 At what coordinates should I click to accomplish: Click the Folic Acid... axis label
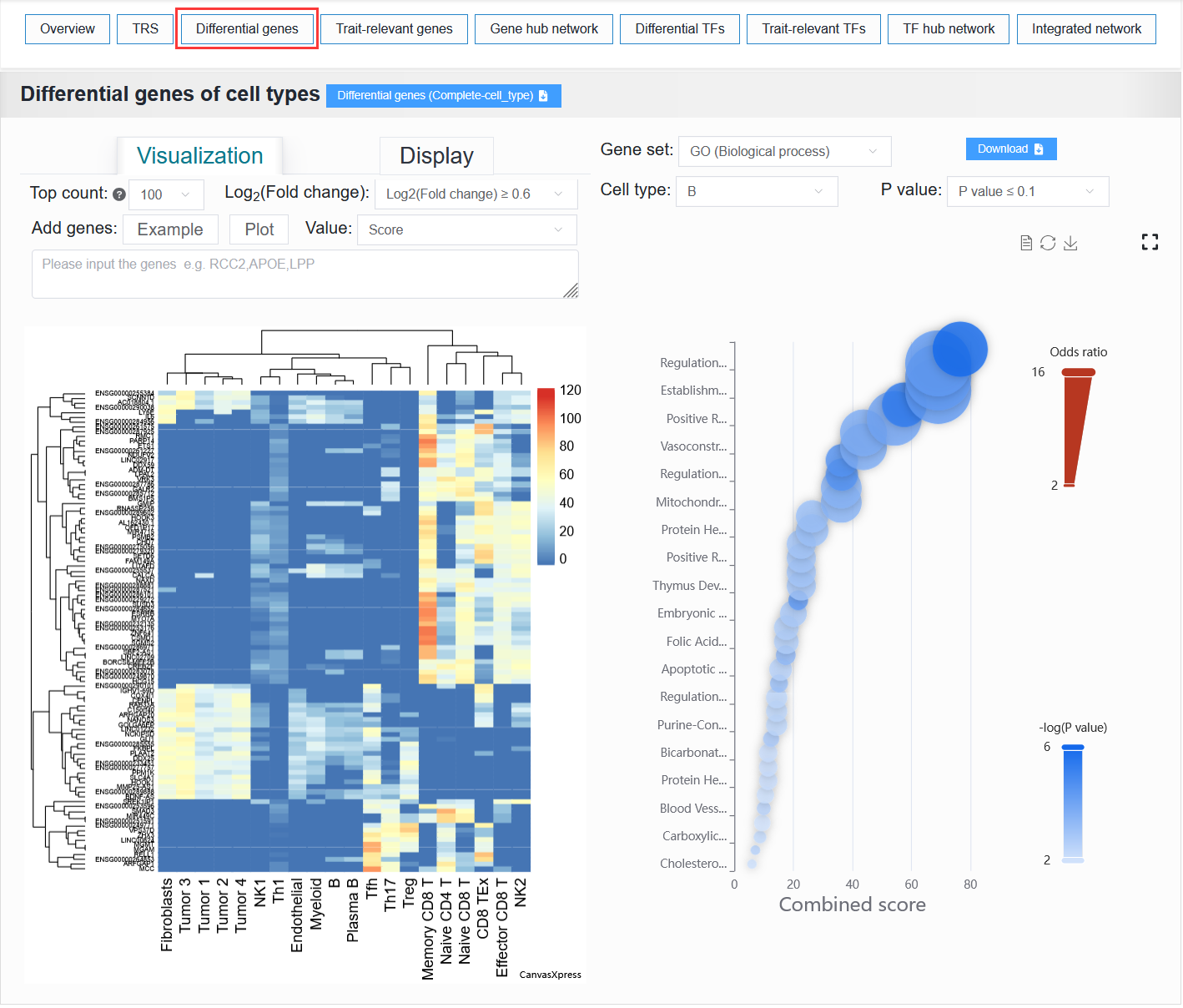coord(697,642)
